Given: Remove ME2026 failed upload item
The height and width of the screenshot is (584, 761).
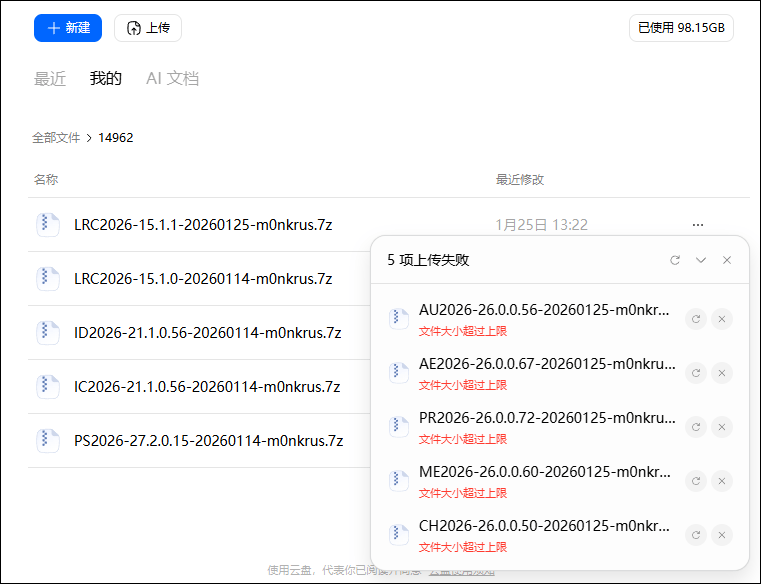Looking at the screenshot, I should click(722, 481).
